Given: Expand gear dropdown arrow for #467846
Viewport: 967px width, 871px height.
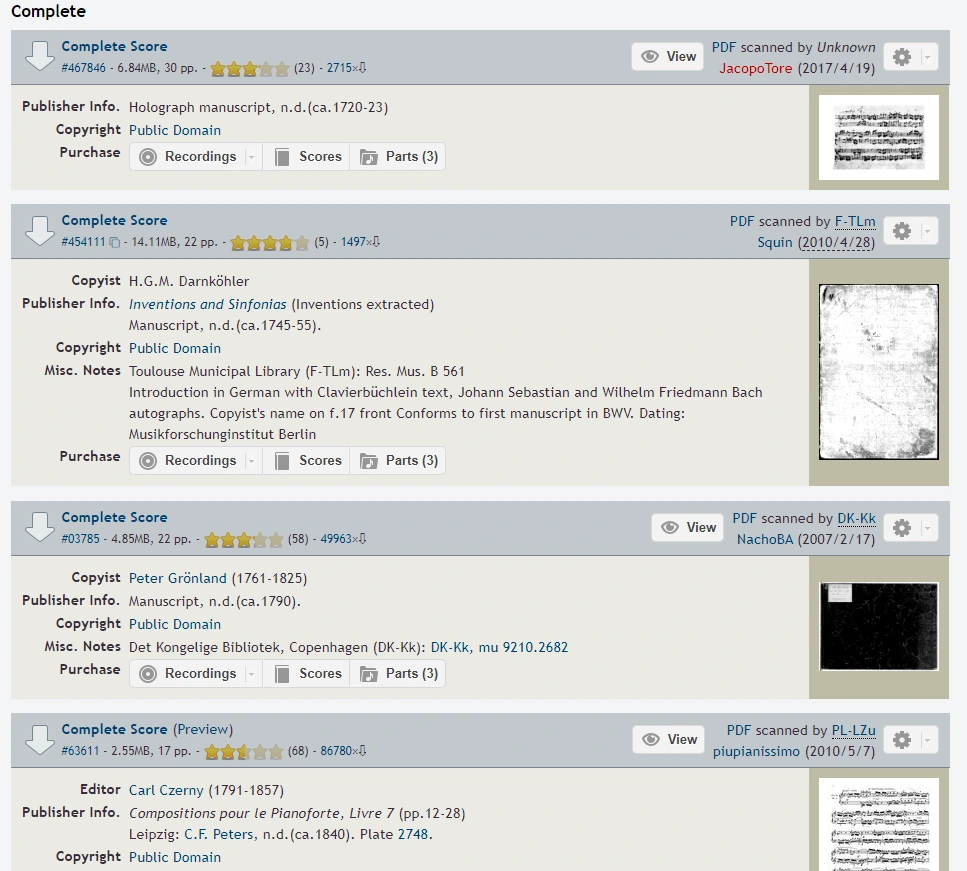Looking at the screenshot, I should click(x=927, y=57).
